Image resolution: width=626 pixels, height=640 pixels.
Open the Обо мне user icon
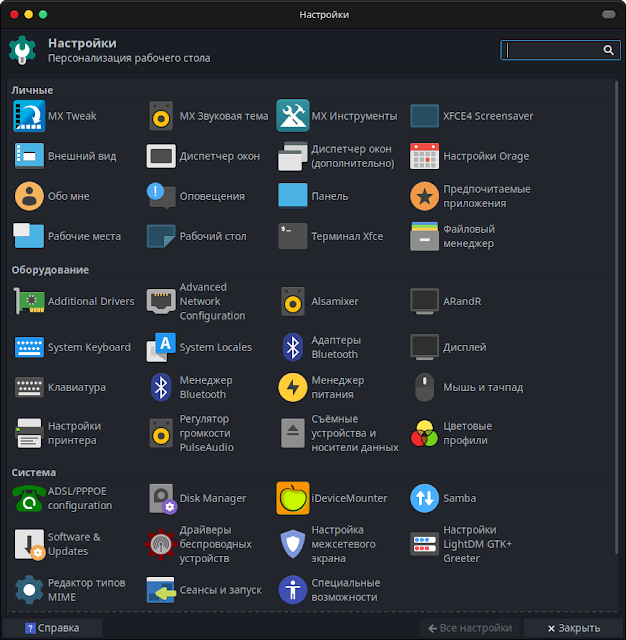[29, 196]
